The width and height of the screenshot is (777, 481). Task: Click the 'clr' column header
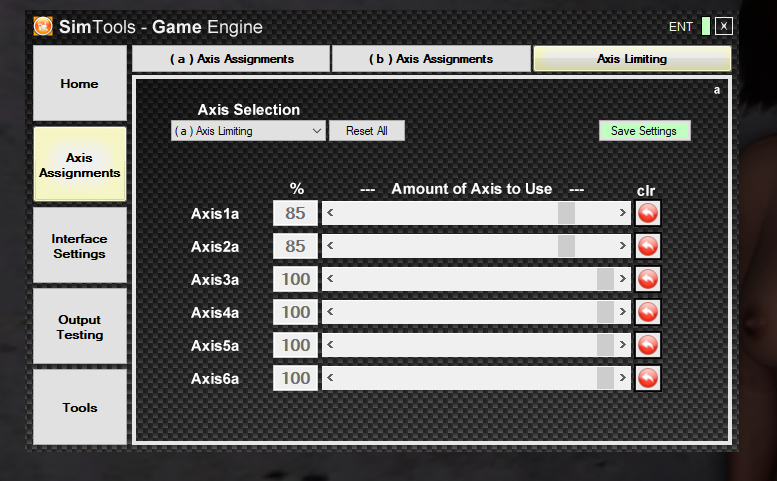(x=646, y=191)
